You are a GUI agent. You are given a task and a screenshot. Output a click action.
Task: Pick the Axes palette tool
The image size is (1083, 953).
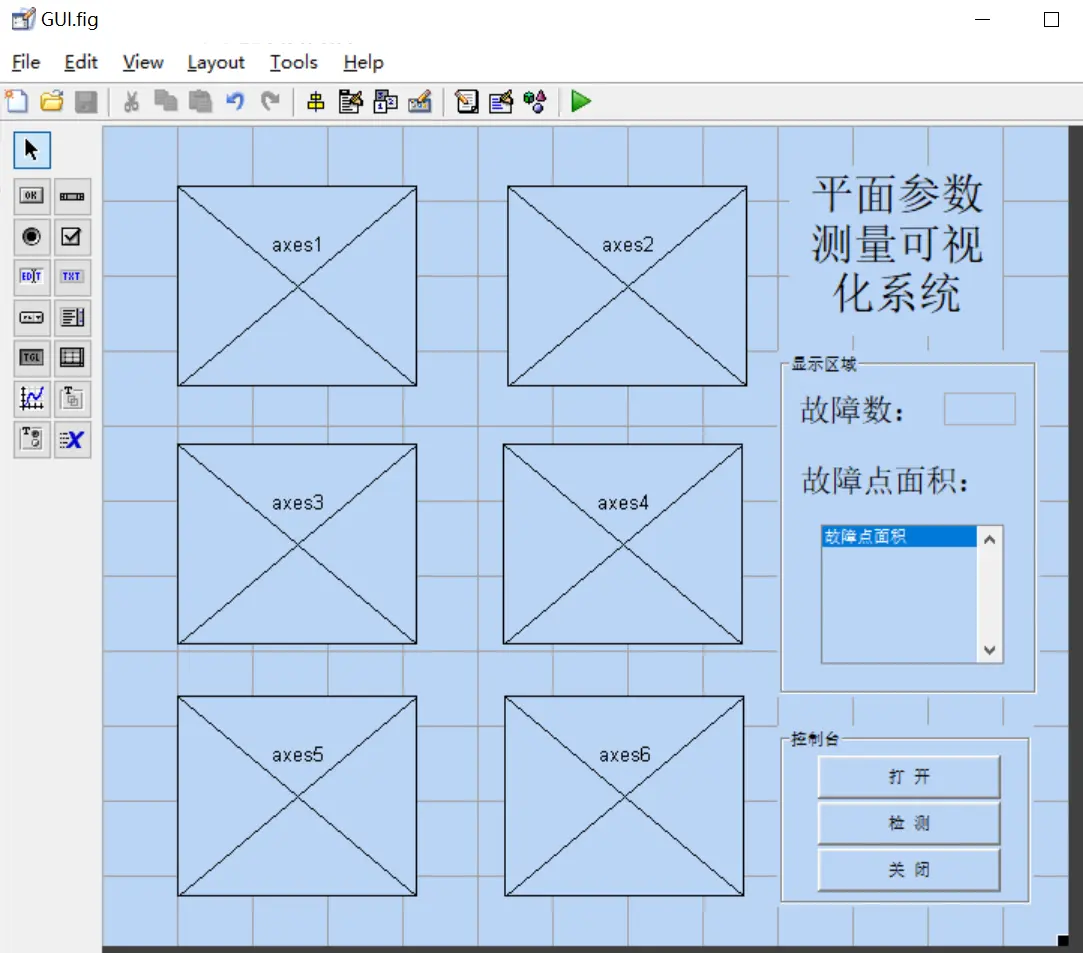click(32, 398)
